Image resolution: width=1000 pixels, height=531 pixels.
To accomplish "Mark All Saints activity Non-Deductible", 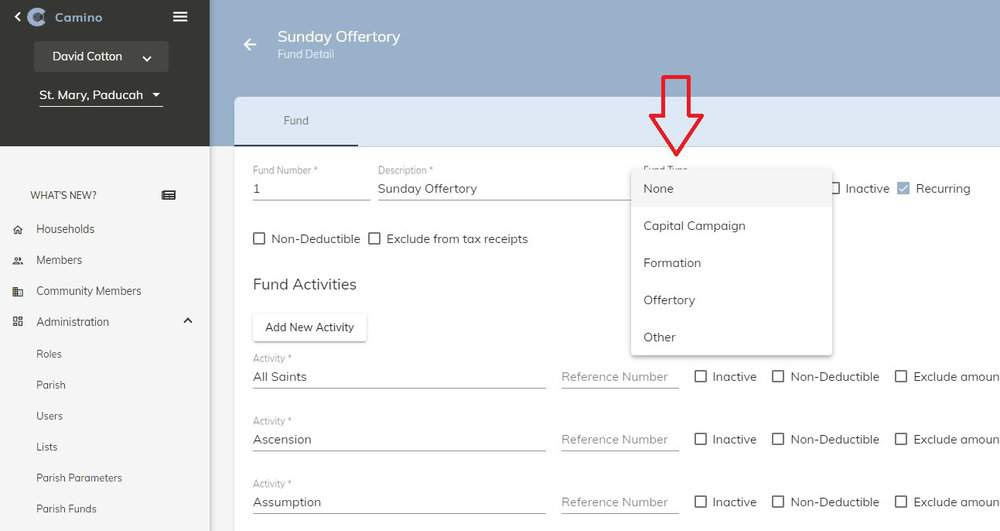I will point(778,376).
